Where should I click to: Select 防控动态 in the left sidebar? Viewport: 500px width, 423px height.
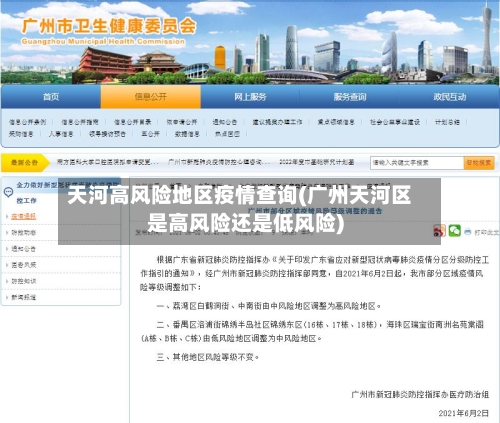pyautogui.click(x=23, y=232)
